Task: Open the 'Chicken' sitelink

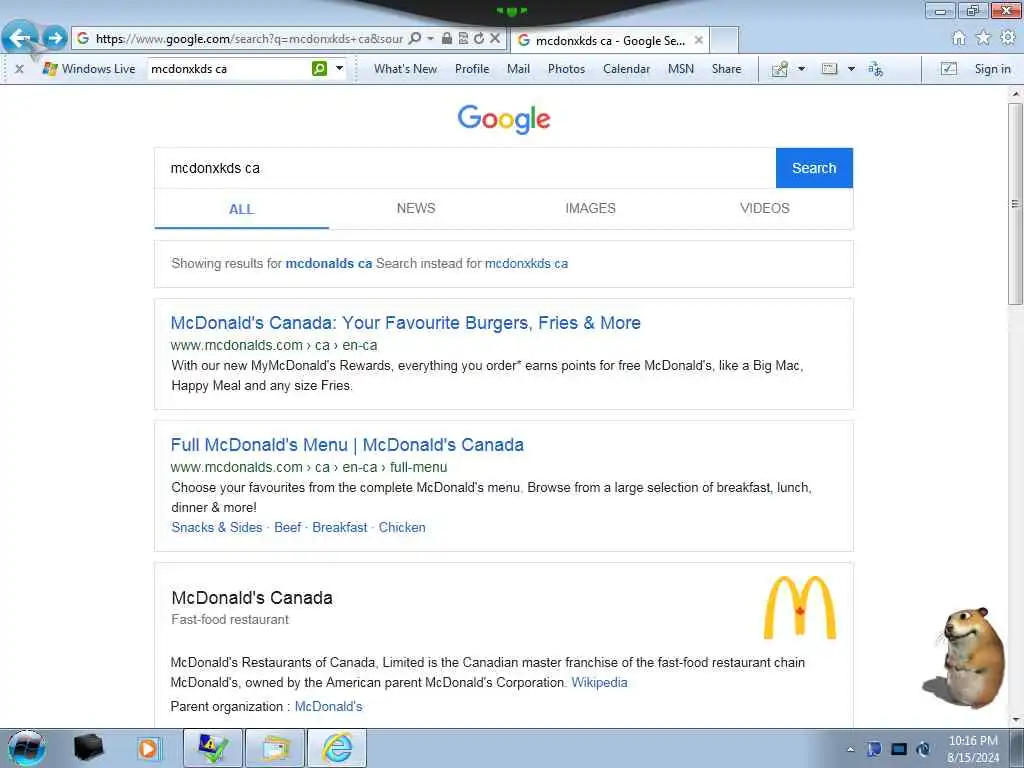Action: click(x=402, y=527)
